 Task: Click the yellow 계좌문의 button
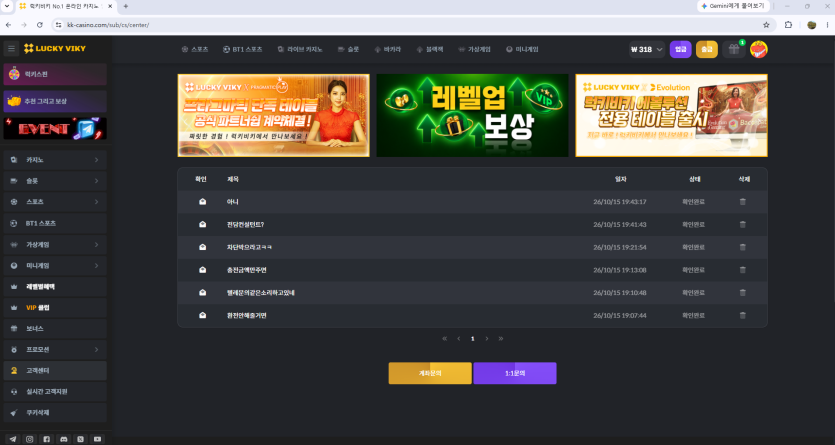pyautogui.click(x=430, y=373)
